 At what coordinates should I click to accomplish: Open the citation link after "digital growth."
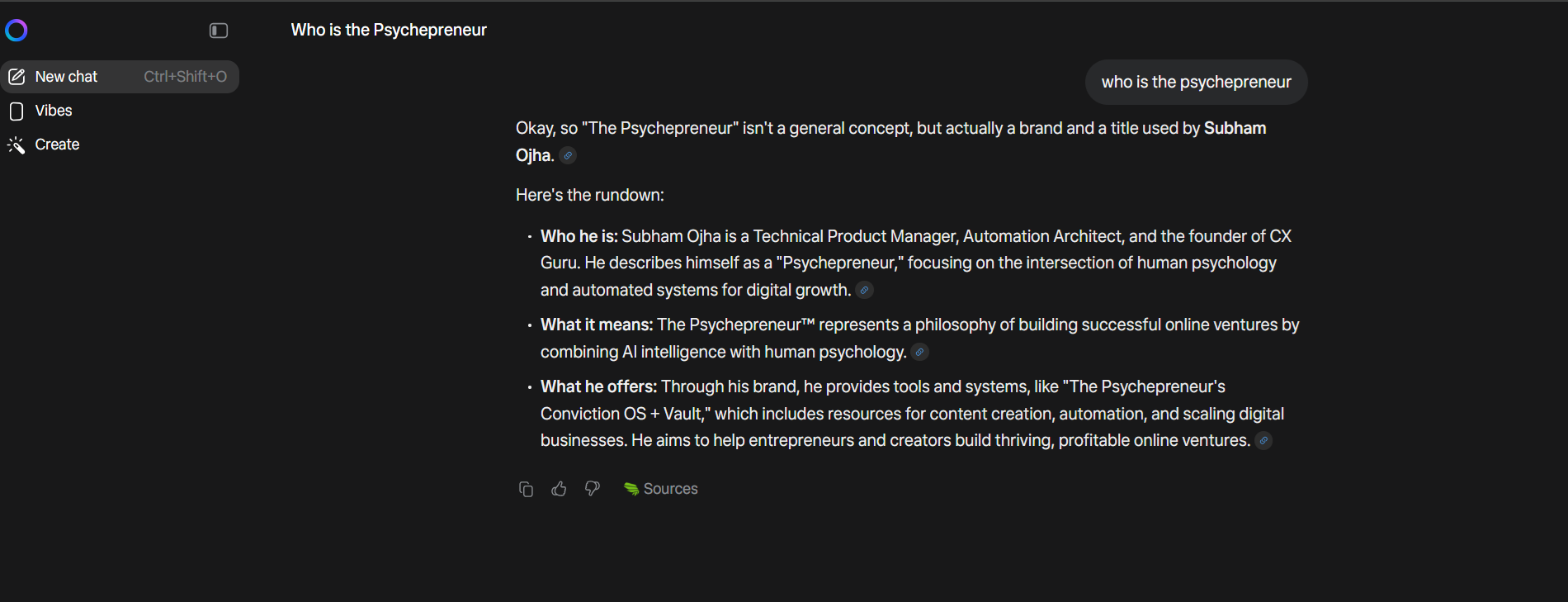click(864, 290)
